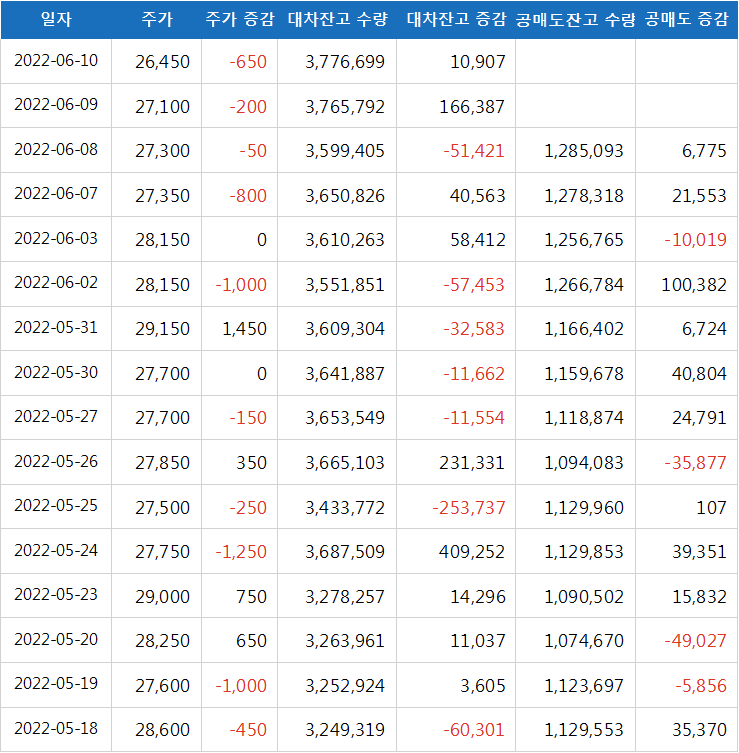Click short change value -35,877
Image resolution: width=739 pixels, height=753 pixels.
click(695, 463)
